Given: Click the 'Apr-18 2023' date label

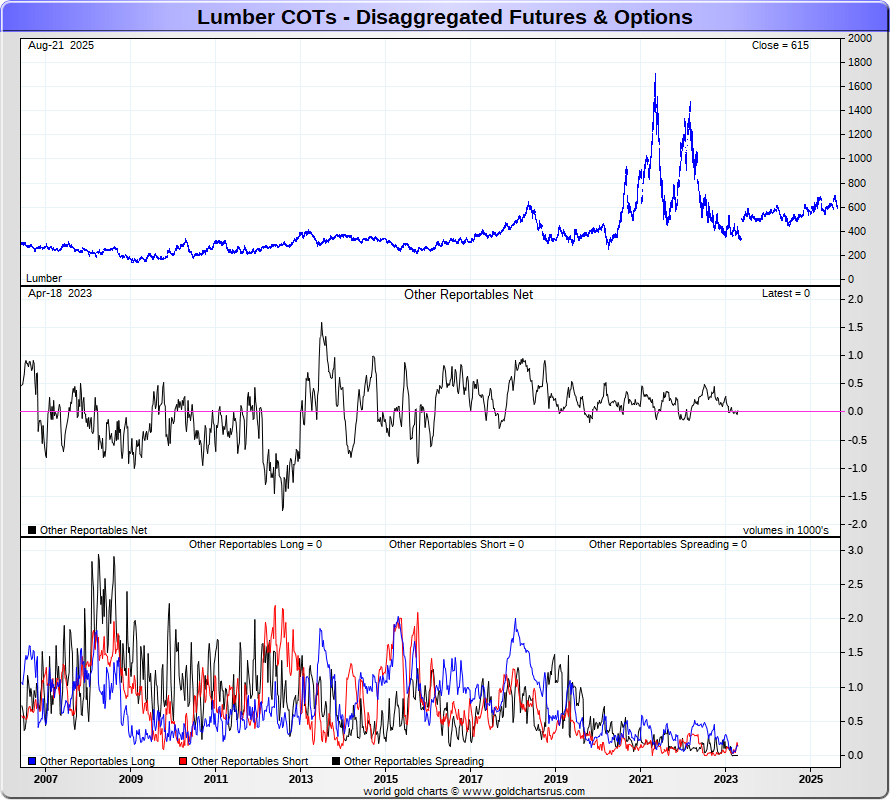Looking at the screenshot, I should pyautogui.click(x=60, y=294).
